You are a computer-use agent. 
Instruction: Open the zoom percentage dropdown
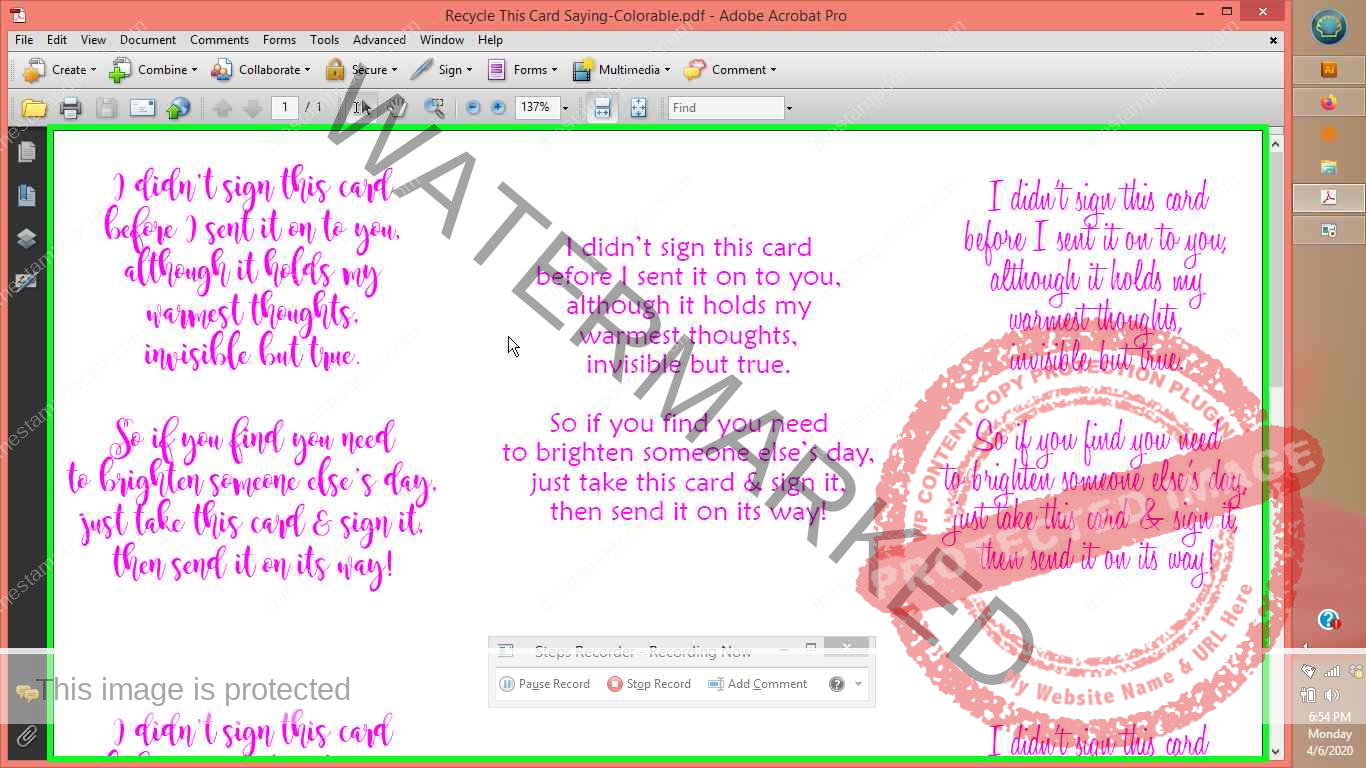(565, 107)
